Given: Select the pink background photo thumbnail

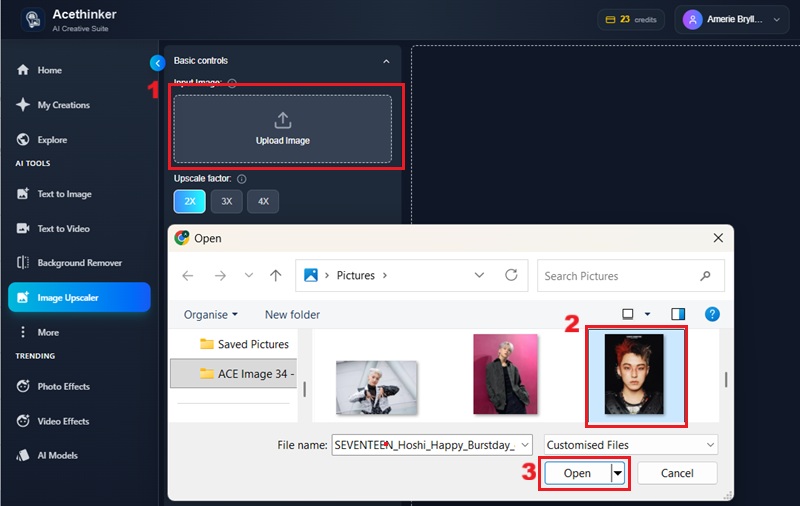Looking at the screenshot, I should click(x=505, y=374).
